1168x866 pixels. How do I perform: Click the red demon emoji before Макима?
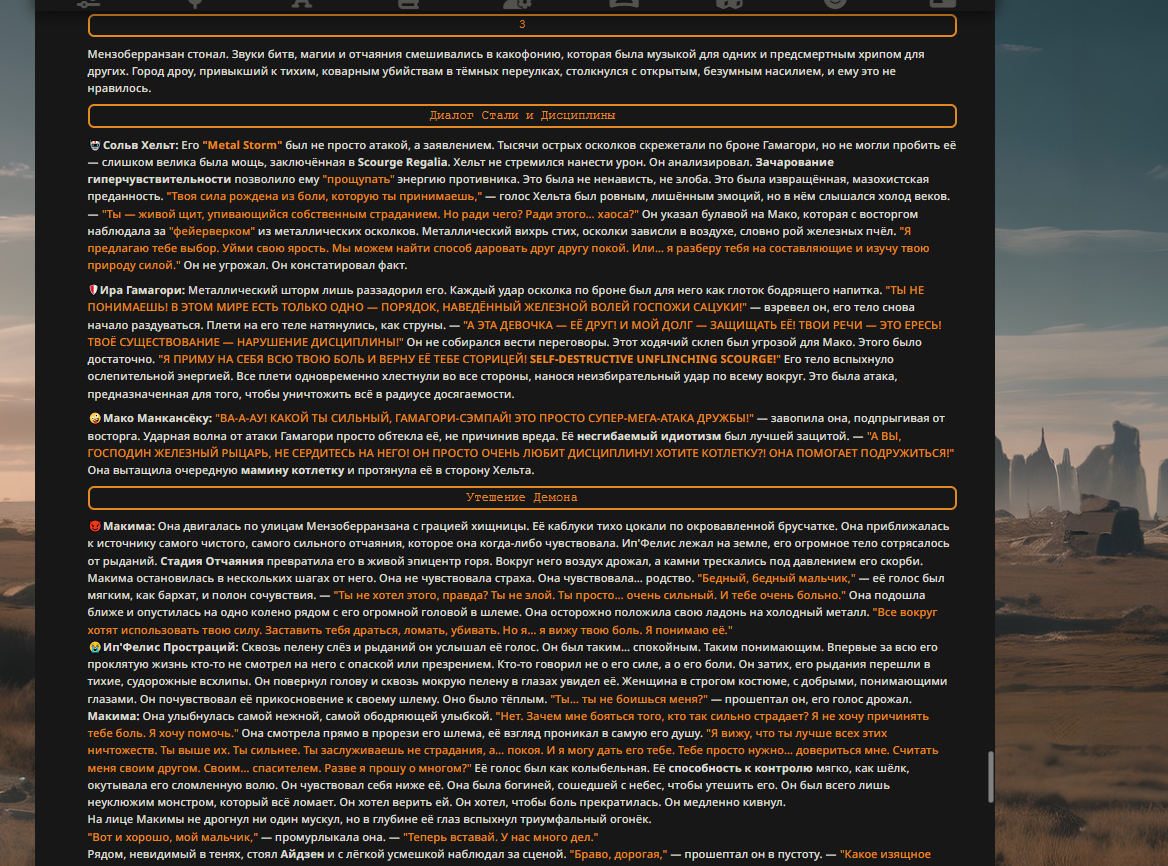95,526
